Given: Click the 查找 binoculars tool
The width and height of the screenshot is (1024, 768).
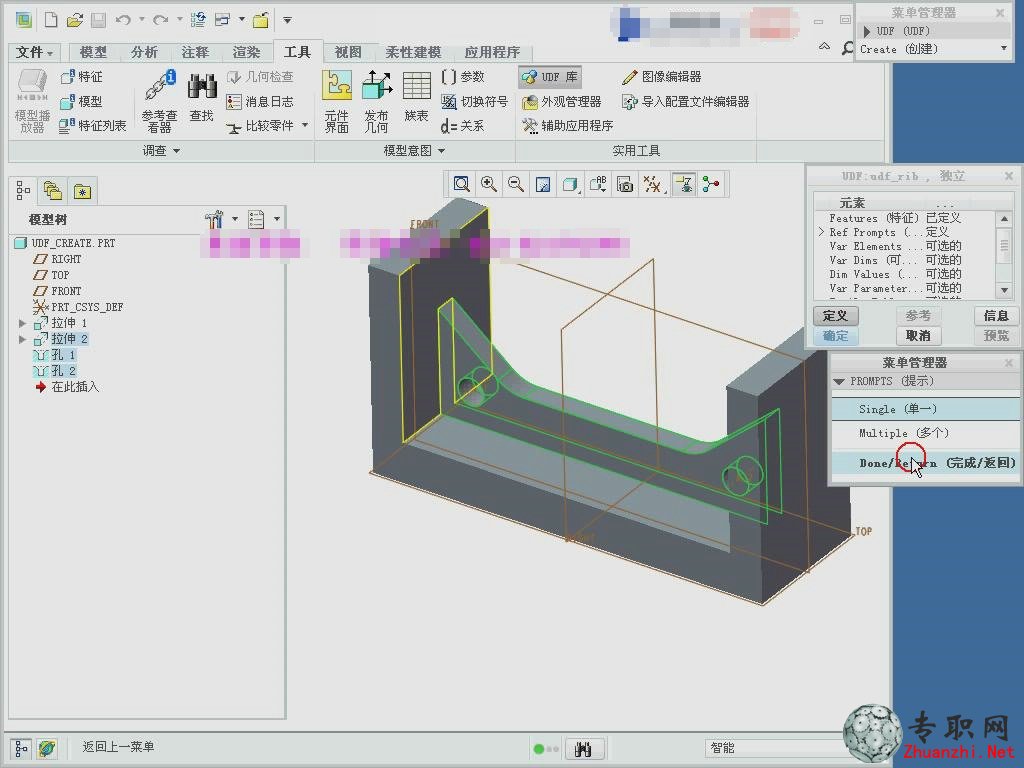Looking at the screenshot, I should click(202, 98).
